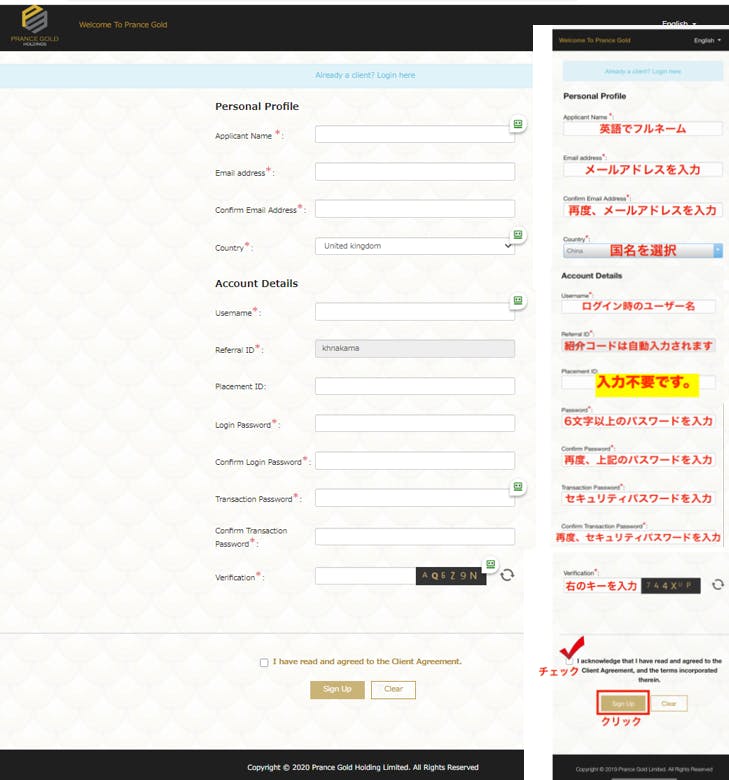Click green autofill icon beside Transaction Password field

(x=518, y=487)
